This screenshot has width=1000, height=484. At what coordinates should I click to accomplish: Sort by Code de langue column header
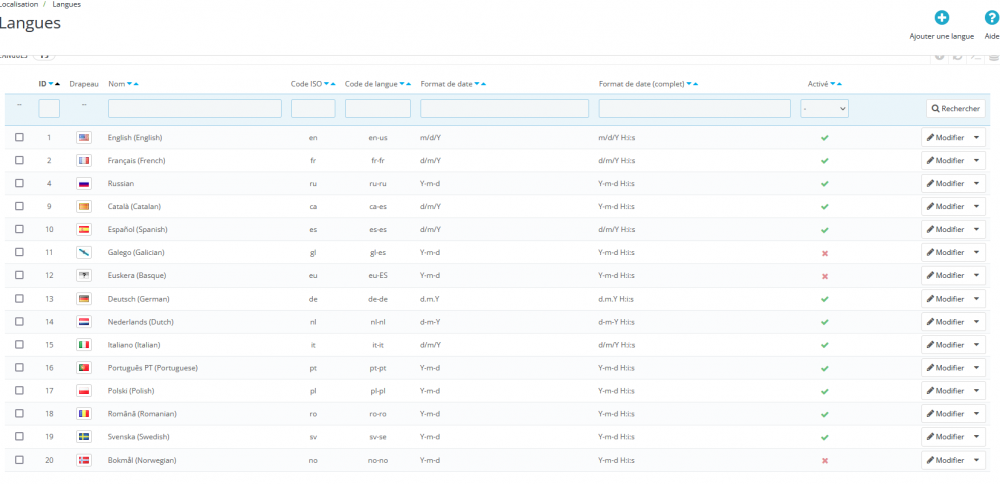point(371,84)
